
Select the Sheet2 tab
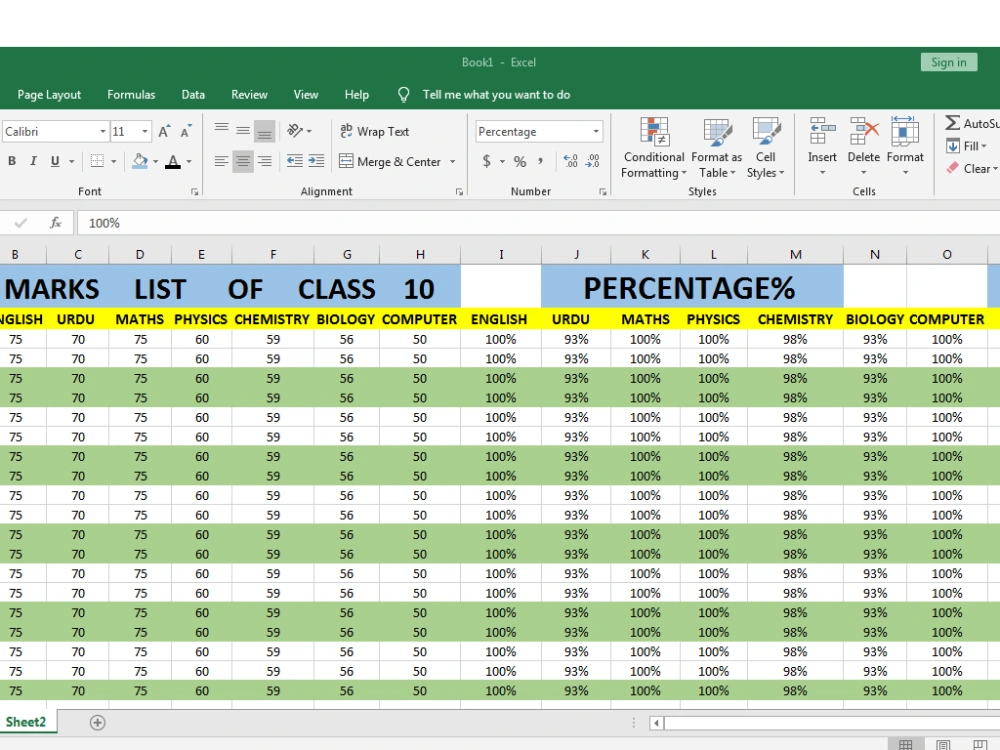26,722
